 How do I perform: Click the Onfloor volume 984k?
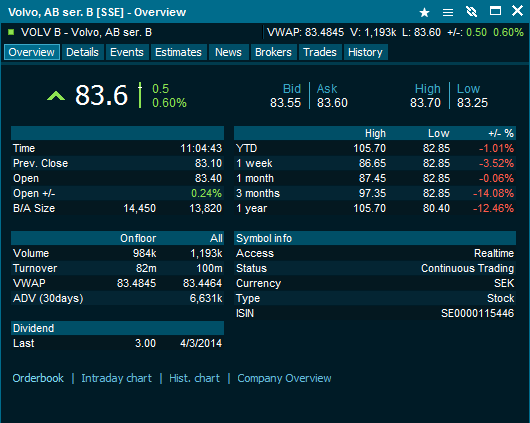tap(144, 253)
